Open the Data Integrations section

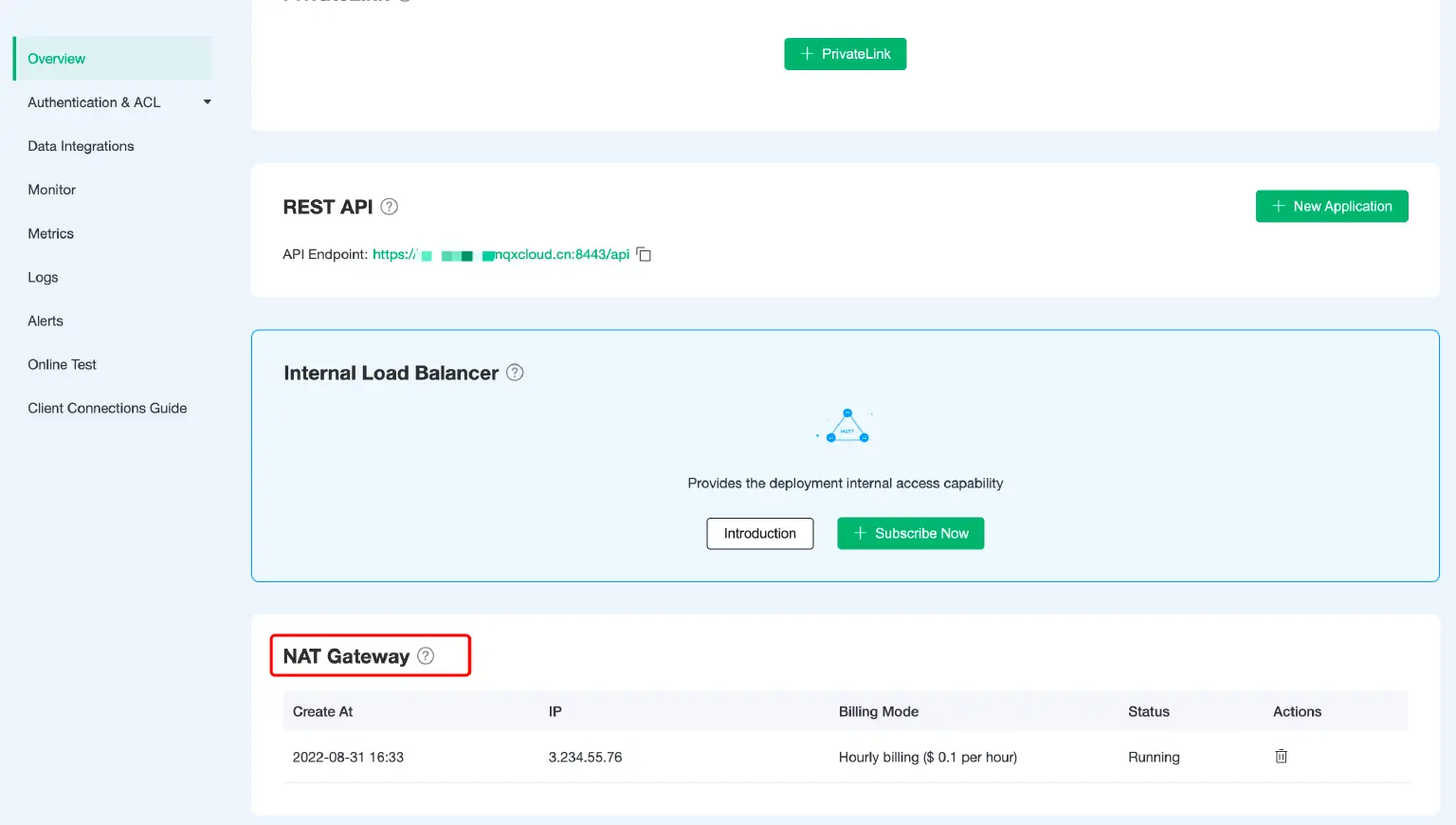(81, 145)
